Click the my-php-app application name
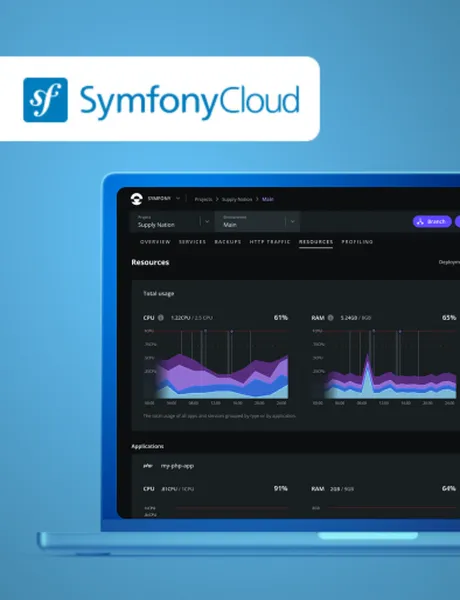This screenshot has height=600, width=460. tap(177, 466)
